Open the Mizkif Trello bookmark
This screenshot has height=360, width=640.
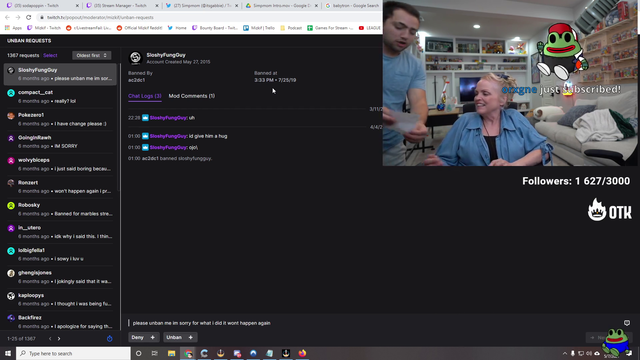pyautogui.click(x=259, y=28)
